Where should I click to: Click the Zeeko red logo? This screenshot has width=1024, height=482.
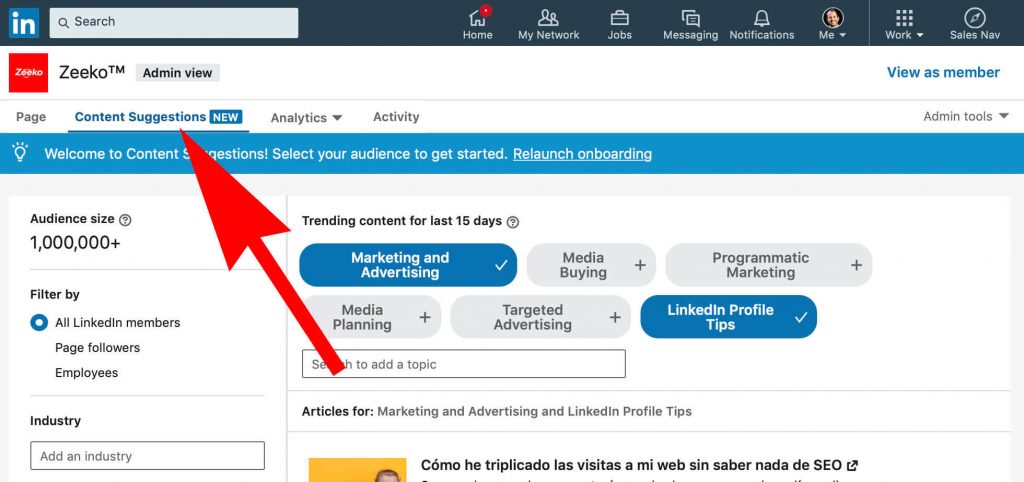point(28,72)
